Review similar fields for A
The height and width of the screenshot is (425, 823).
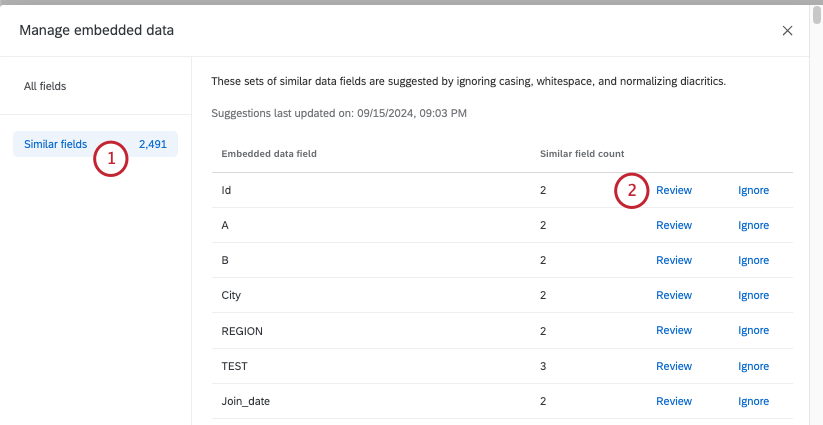674,225
